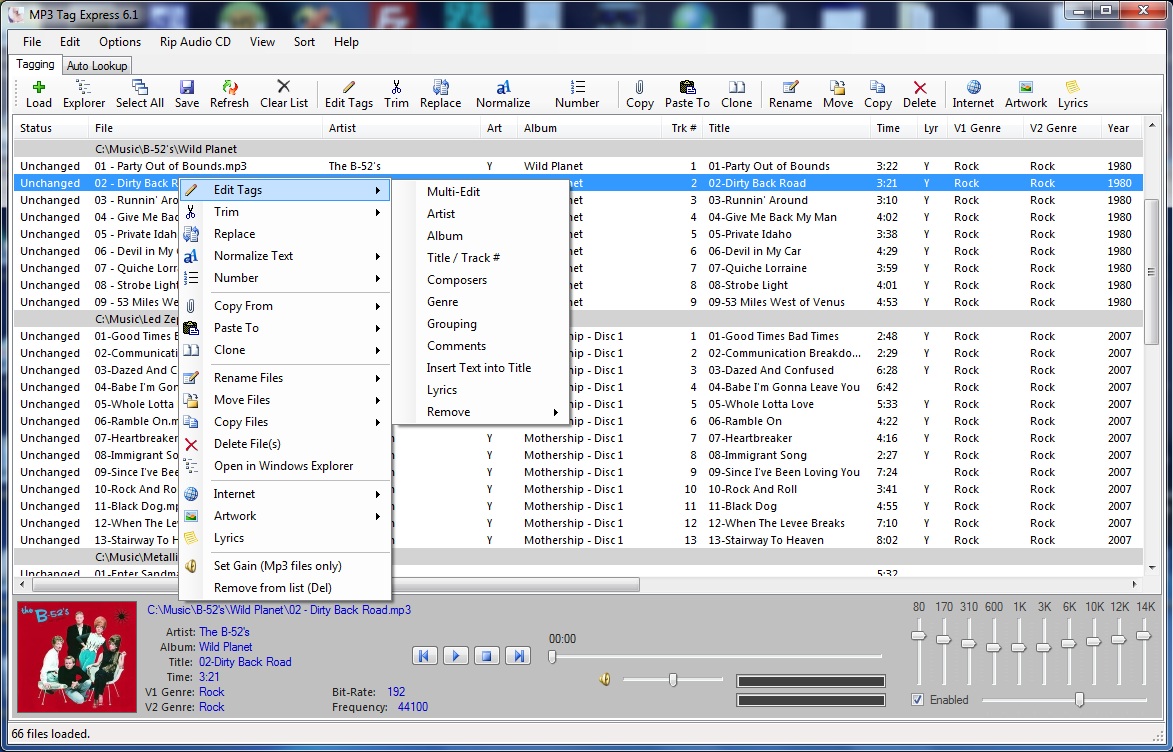Select the Normalize toolbar icon

click(501, 94)
